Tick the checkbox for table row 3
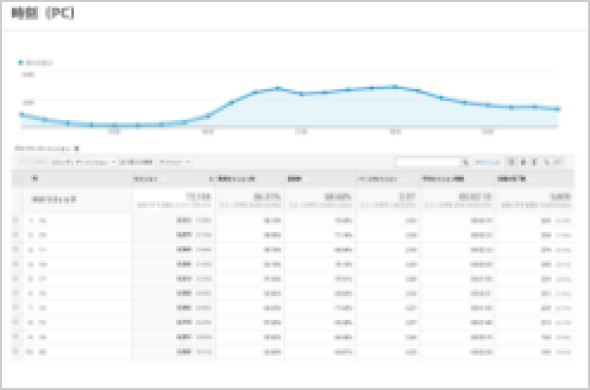This screenshot has height=390, width=590. click(16, 249)
